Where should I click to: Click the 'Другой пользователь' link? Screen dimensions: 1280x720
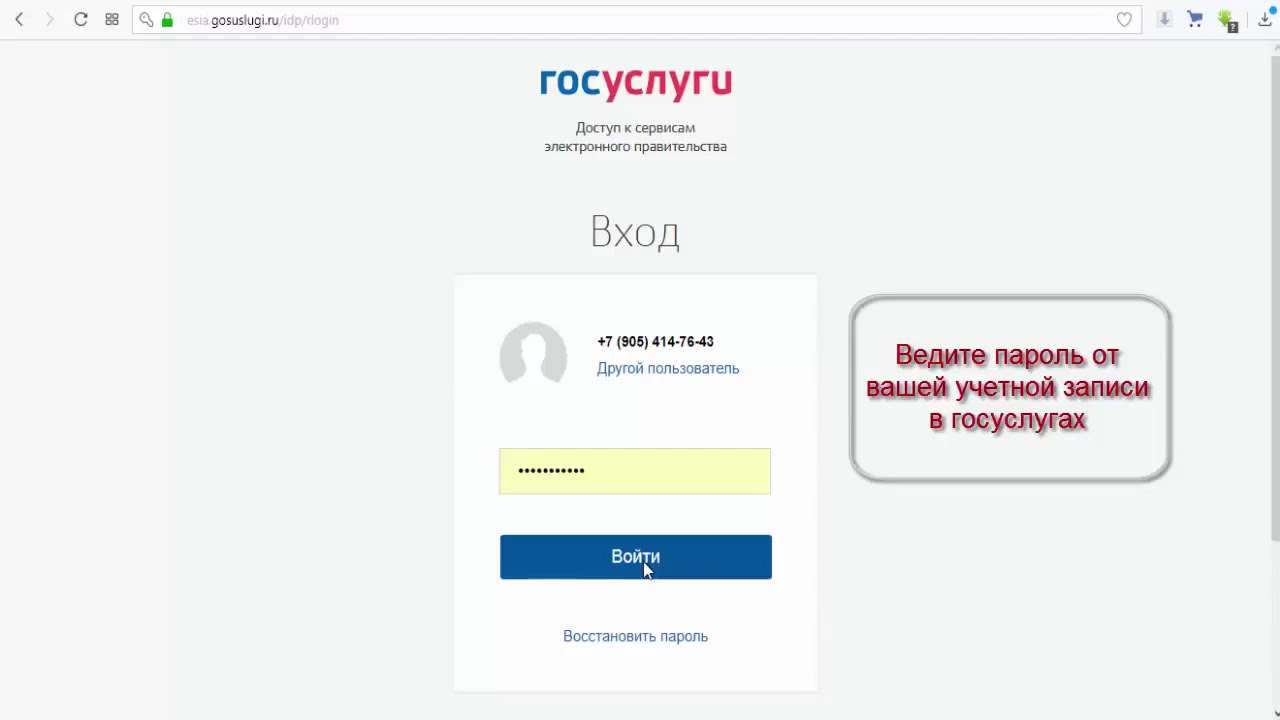(x=668, y=368)
